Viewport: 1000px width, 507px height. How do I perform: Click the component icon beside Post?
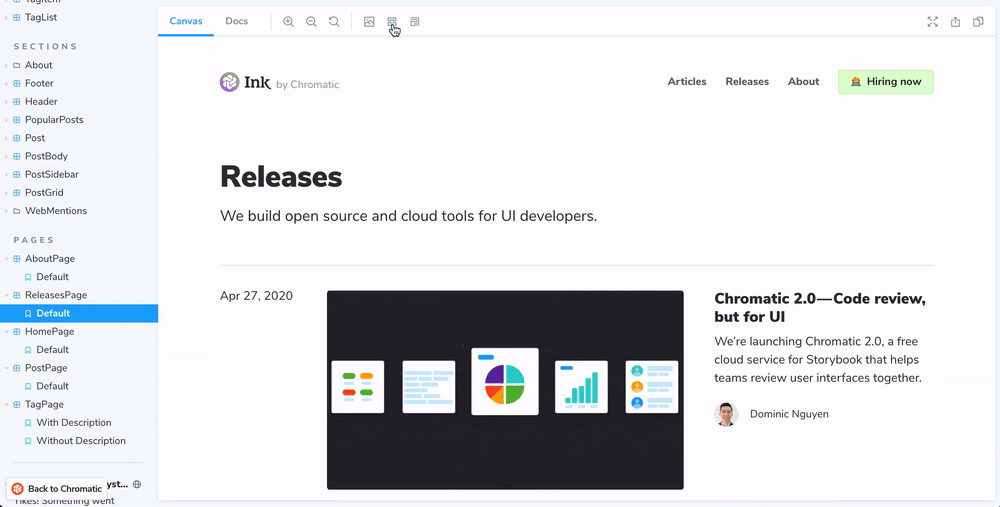click(x=17, y=138)
